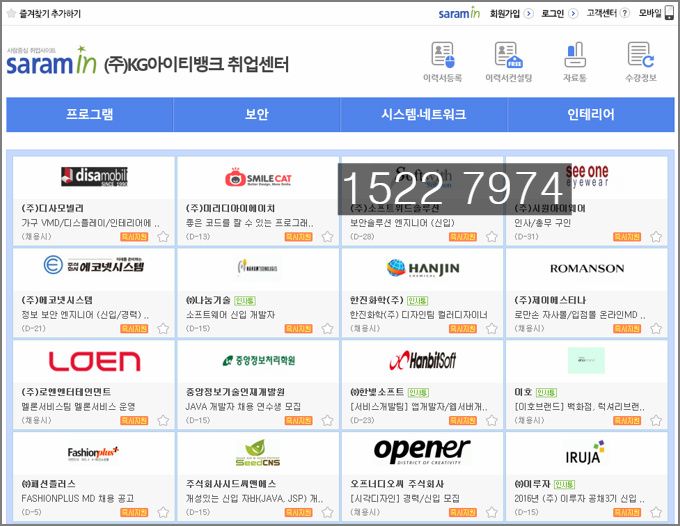Click the 인사통 badge next to 한진화학(주)

pos(418,301)
